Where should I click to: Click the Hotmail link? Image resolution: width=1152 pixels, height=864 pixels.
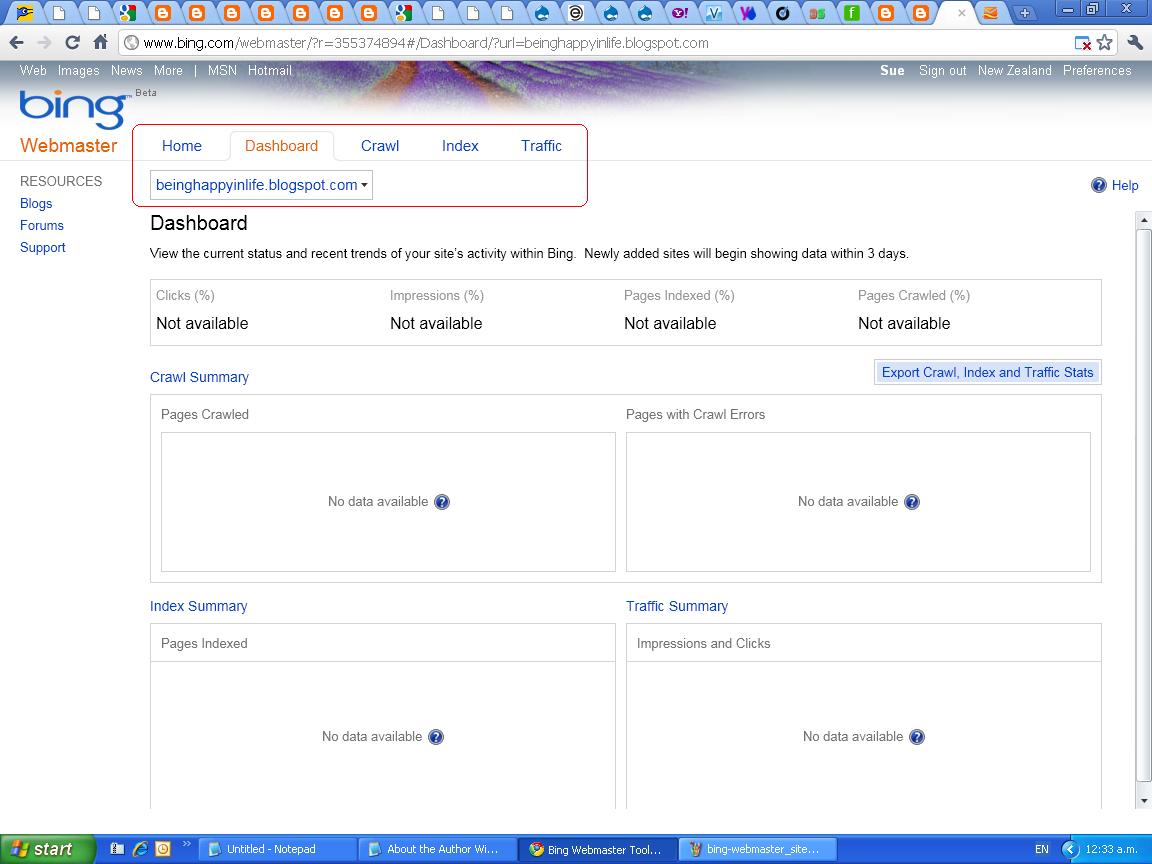pyautogui.click(x=270, y=71)
